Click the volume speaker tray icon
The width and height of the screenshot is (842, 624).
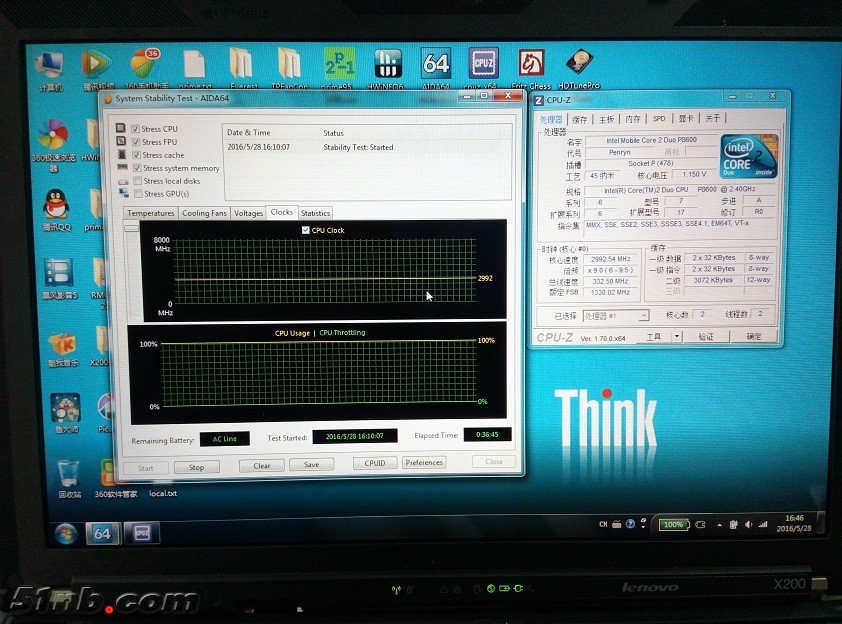point(749,525)
